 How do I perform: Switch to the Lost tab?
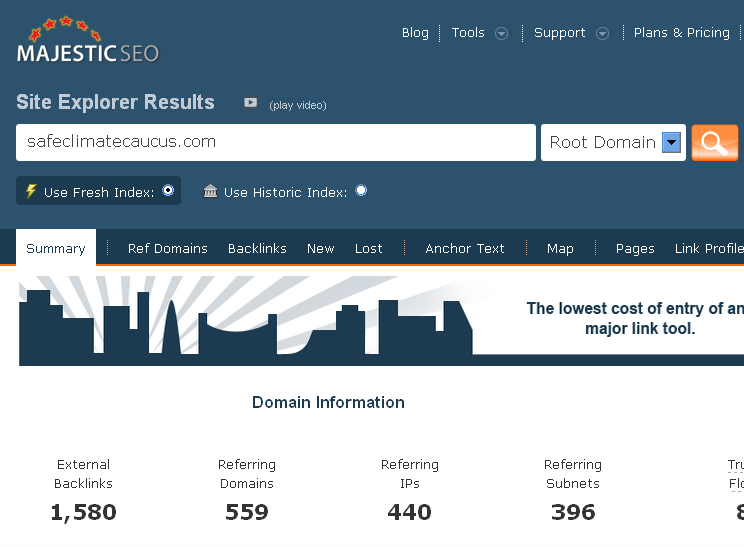(369, 248)
